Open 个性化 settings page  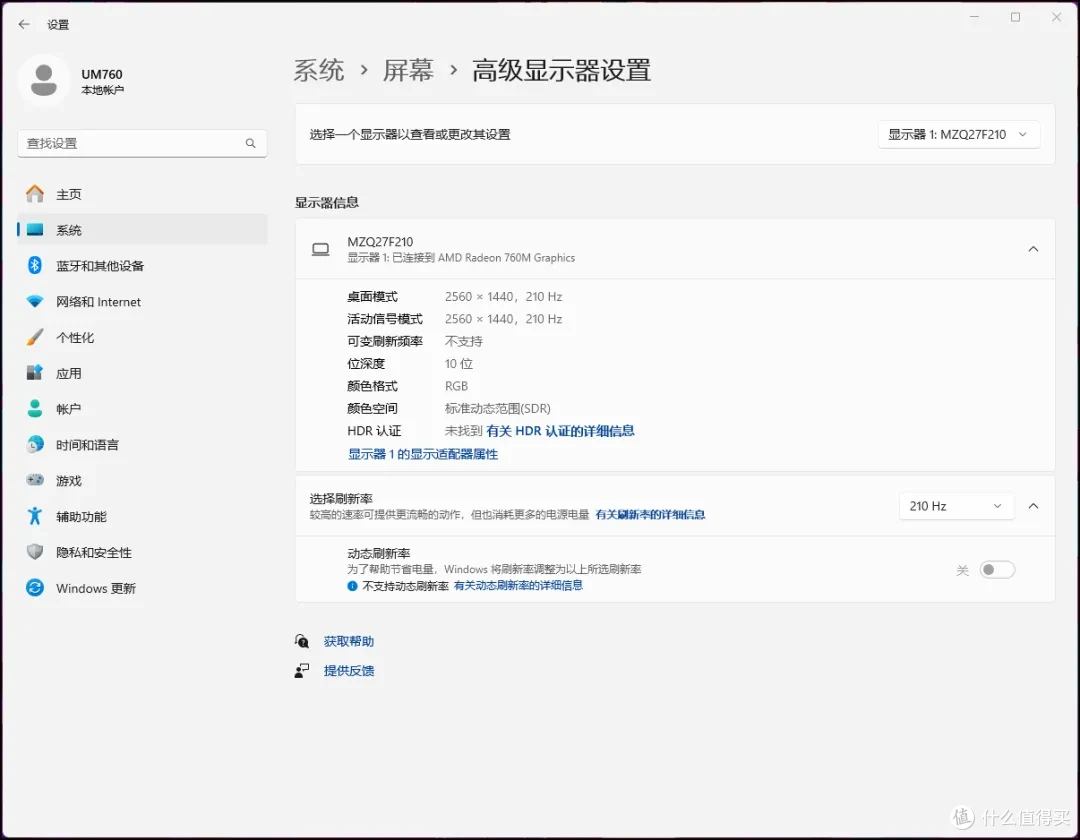tap(143, 337)
